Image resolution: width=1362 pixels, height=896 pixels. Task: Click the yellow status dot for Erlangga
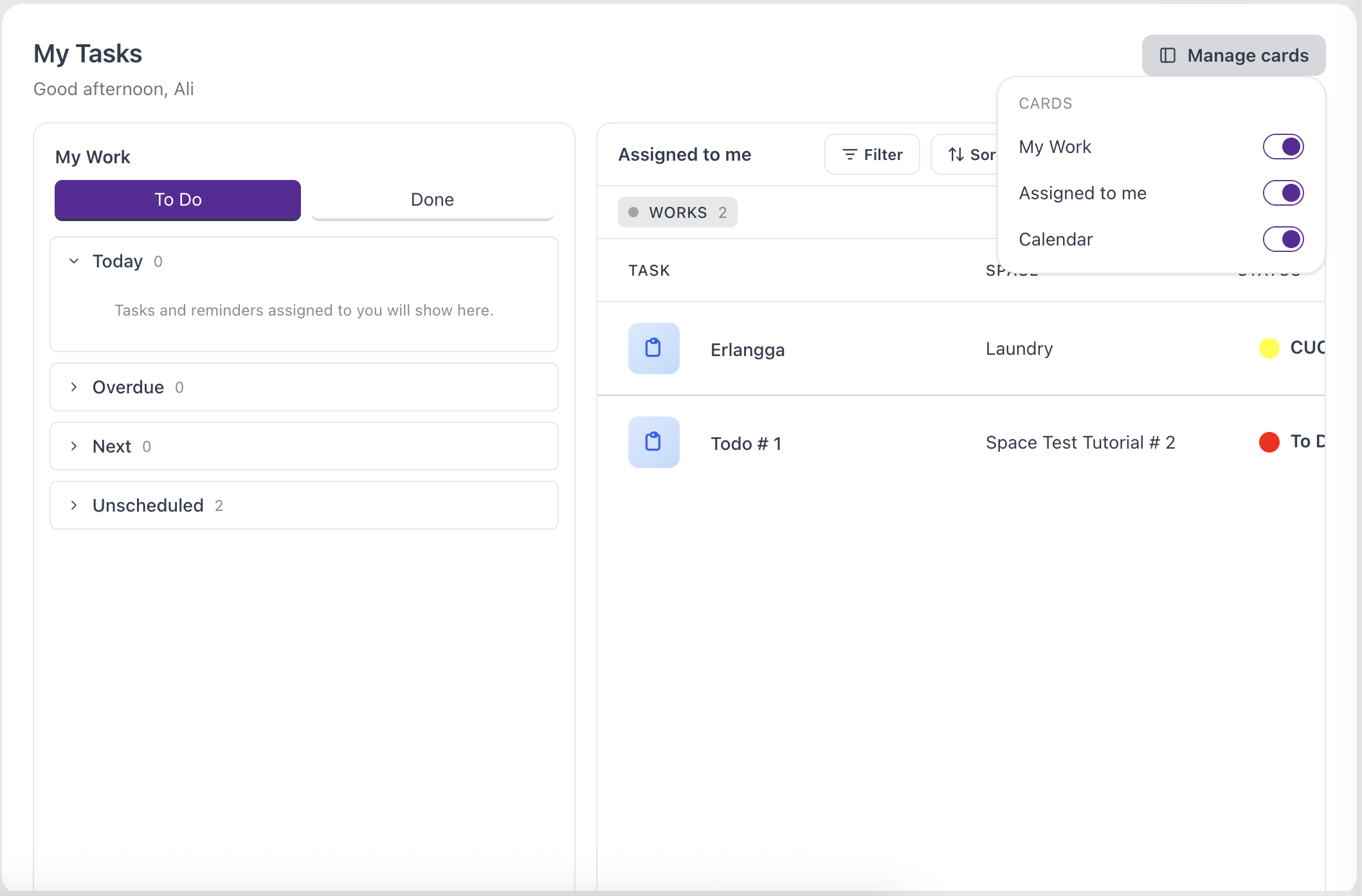click(x=1269, y=348)
